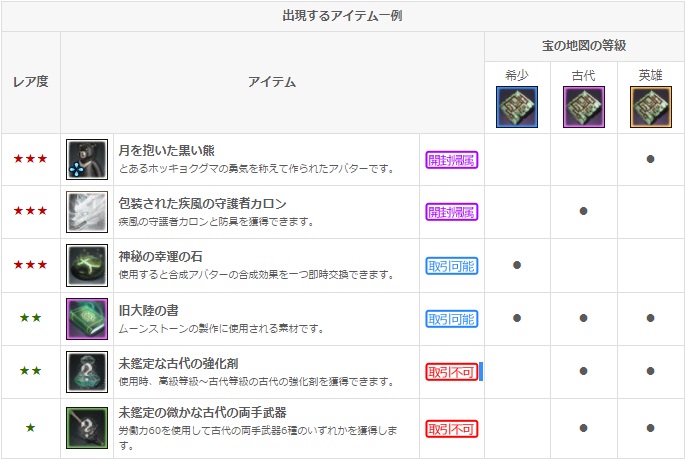Click the 英雄 treasure map icon
Viewport: 686px width, 459px height.
[650, 107]
